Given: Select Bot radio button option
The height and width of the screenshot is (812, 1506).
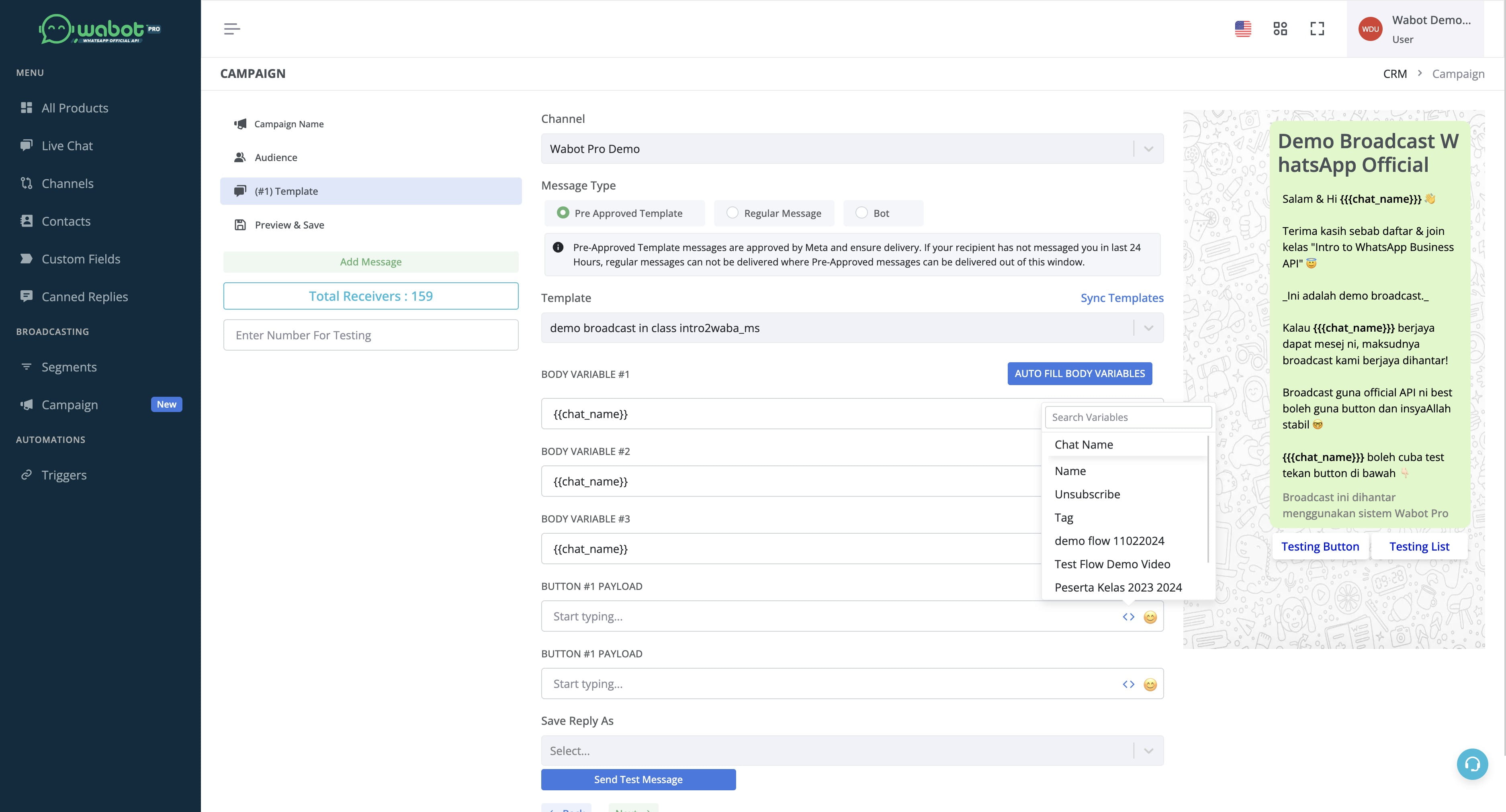Looking at the screenshot, I should (860, 213).
